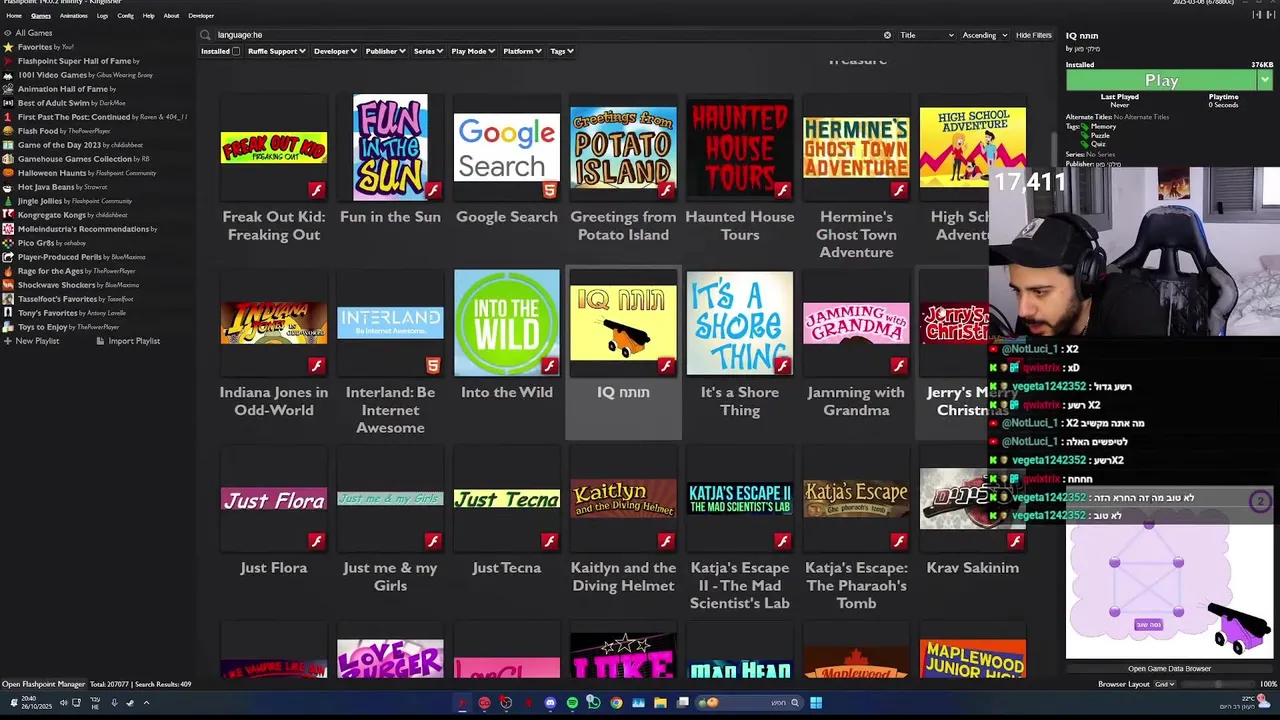The width and height of the screenshot is (1280, 720).
Task: Open the About menu tab
Action: click(171, 16)
